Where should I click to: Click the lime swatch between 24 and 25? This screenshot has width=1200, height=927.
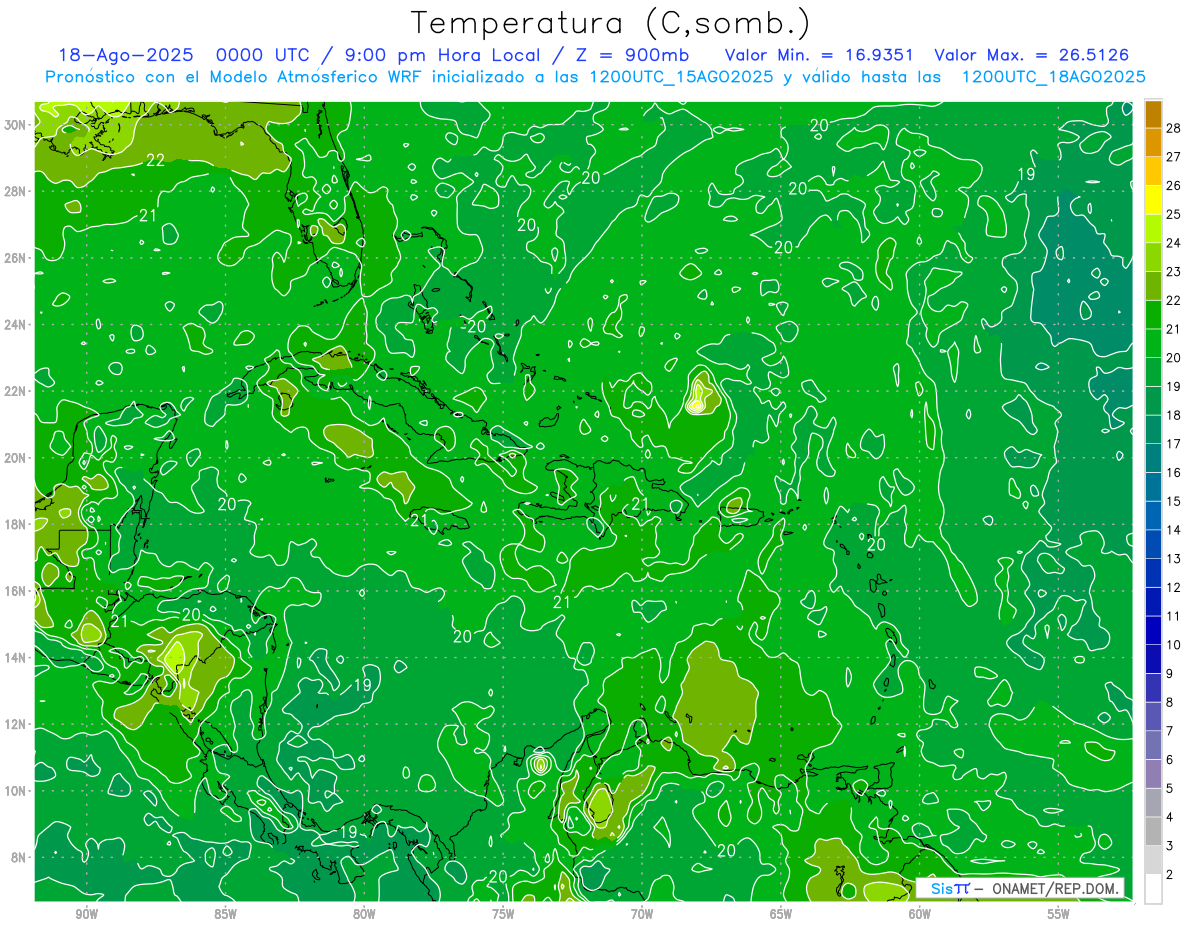[1153, 229]
